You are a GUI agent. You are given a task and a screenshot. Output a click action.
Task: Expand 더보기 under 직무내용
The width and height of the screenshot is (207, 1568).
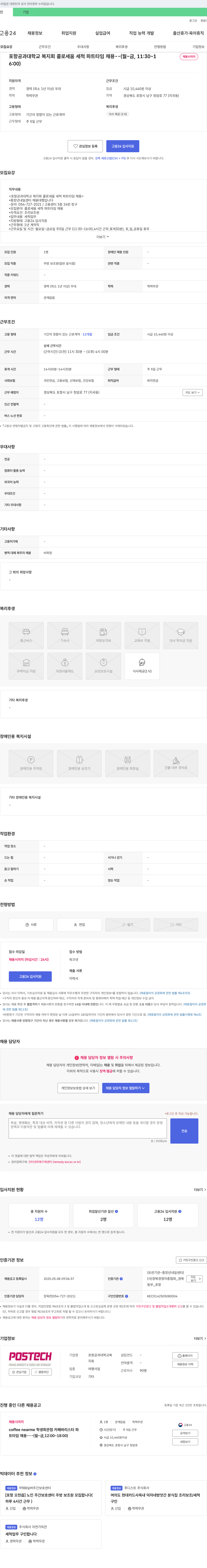click(103, 237)
